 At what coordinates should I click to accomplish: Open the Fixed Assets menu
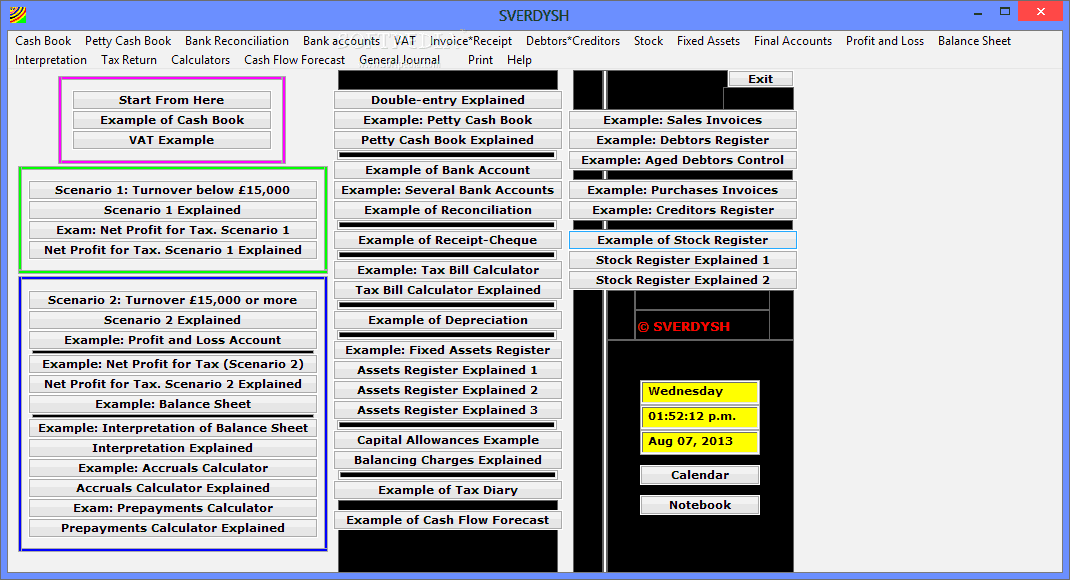click(x=708, y=41)
